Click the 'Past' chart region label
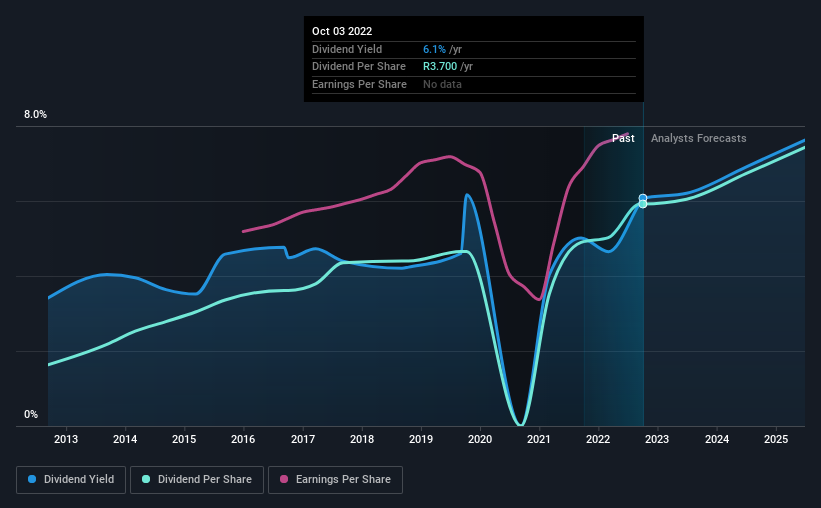The height and width of the screenshot is (508, 821). 623,138
